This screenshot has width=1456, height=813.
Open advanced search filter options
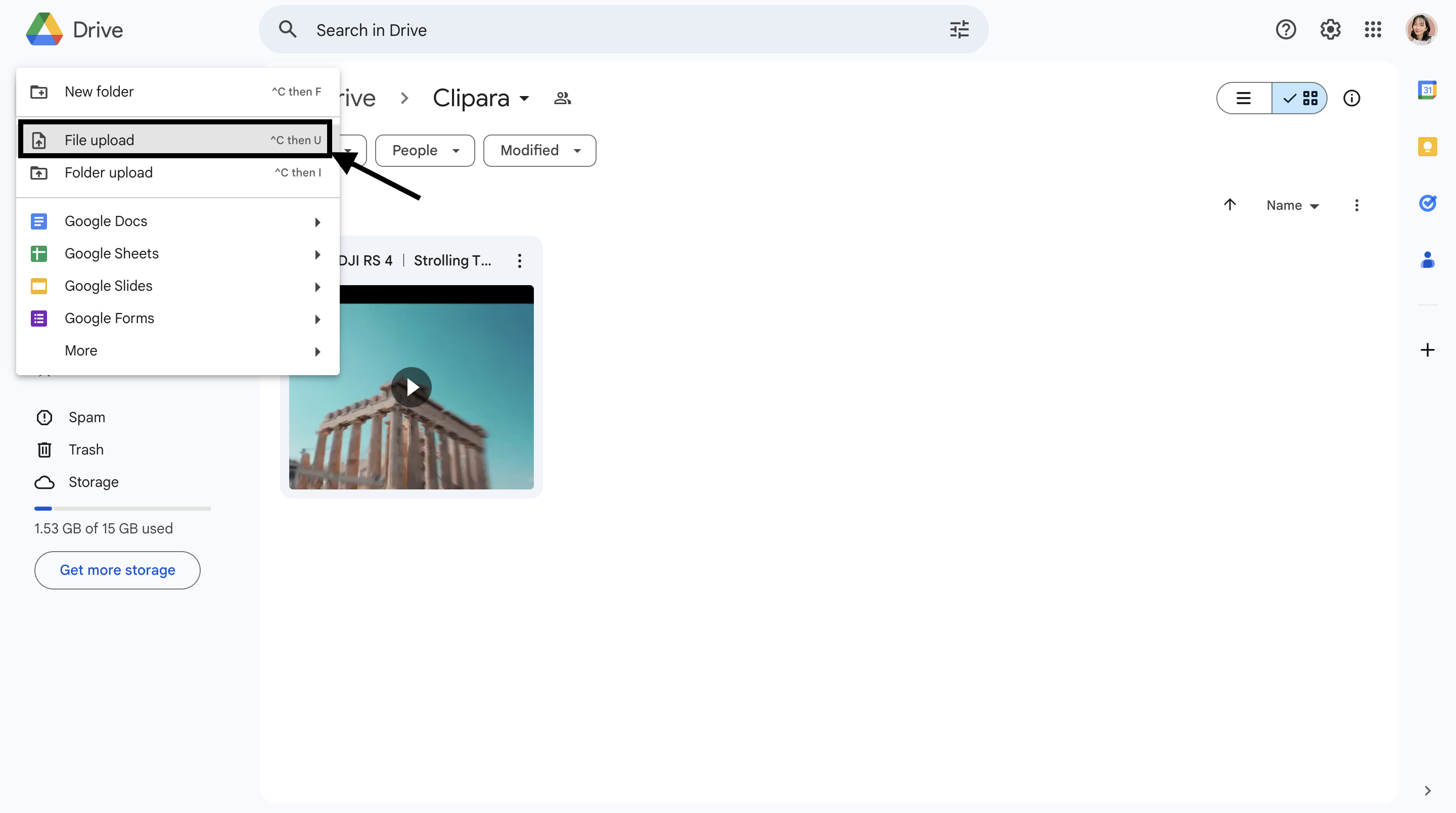[959, 29]
